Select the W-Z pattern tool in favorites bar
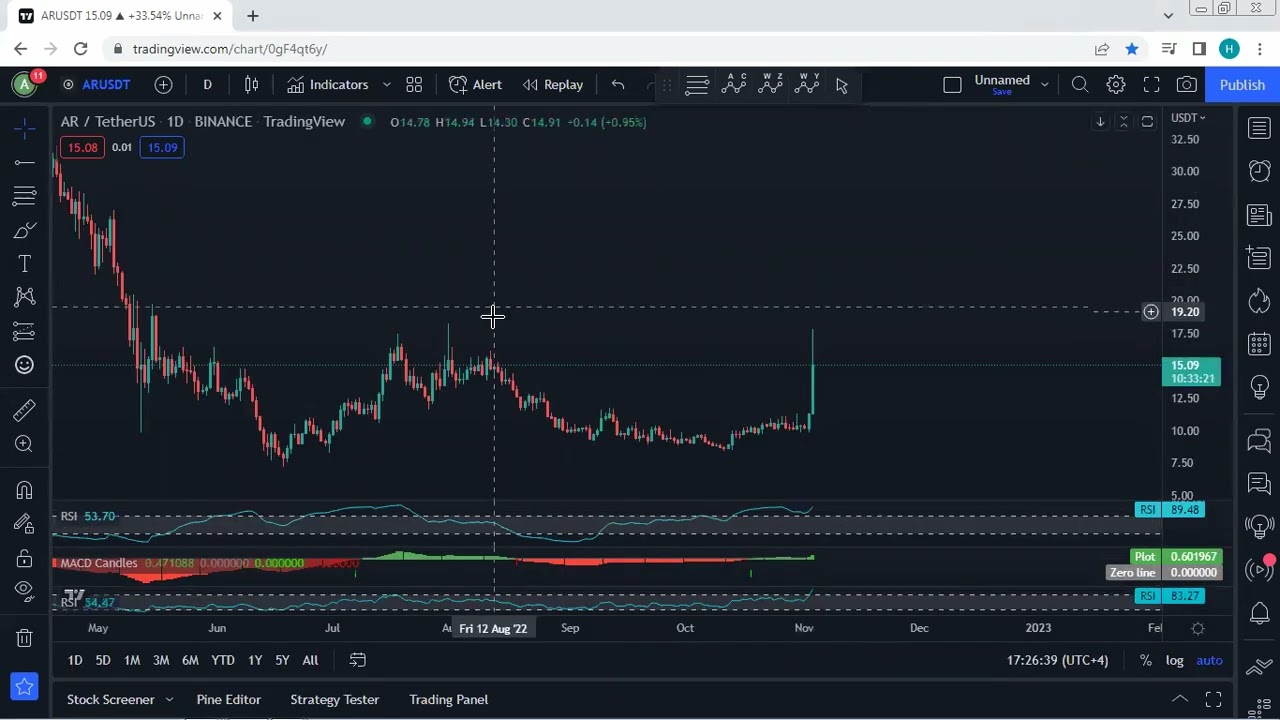This screenshot has height=720, width=1280. (x=771, y=84)
